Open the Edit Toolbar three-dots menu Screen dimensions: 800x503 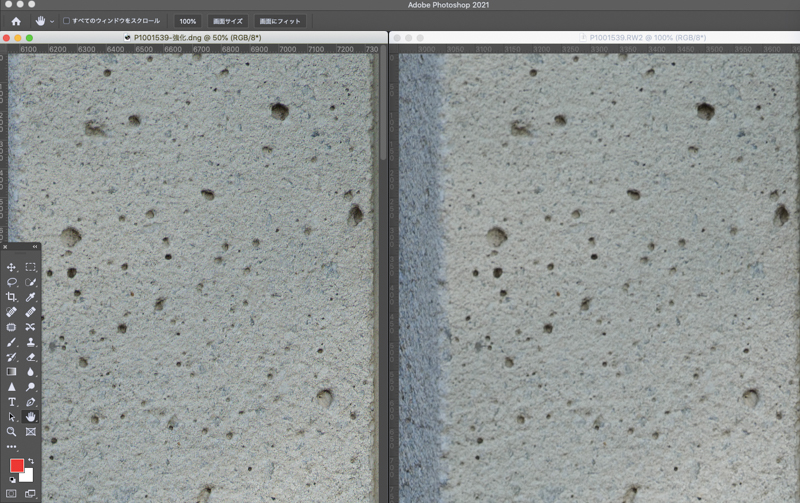tap(11, 446)
